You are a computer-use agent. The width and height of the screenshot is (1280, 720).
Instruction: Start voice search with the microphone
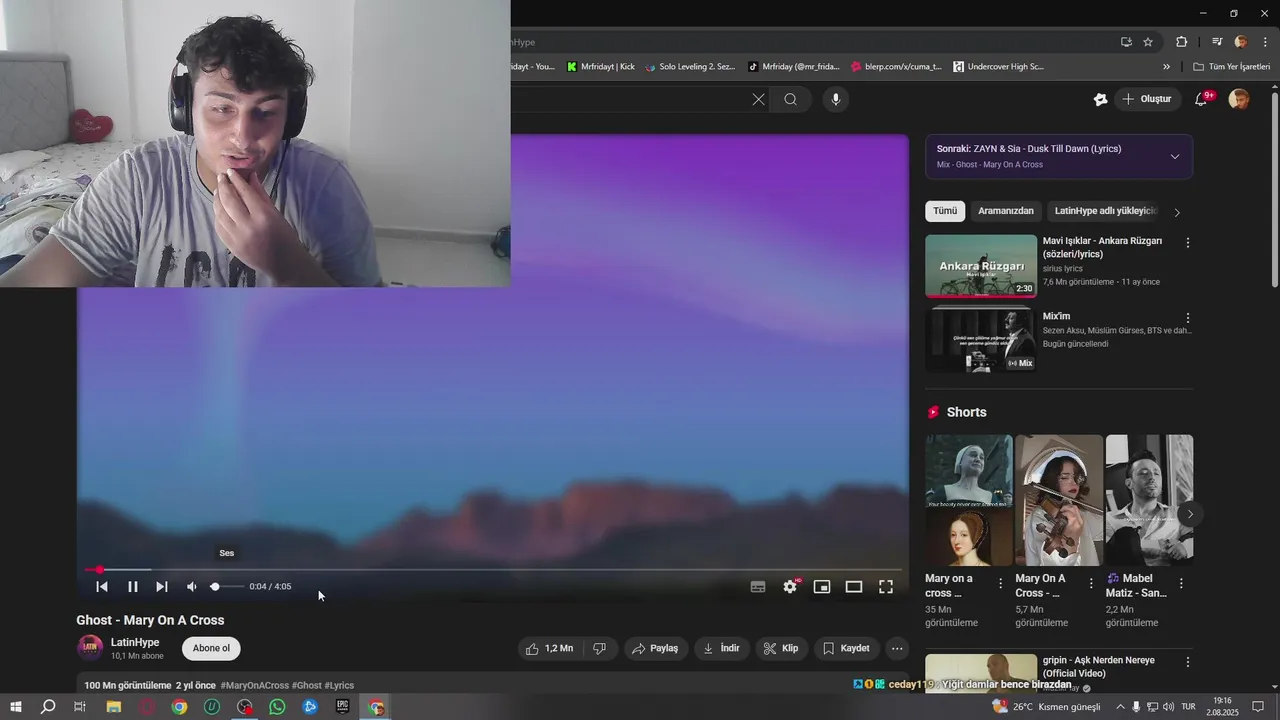[x=836, y=99]
